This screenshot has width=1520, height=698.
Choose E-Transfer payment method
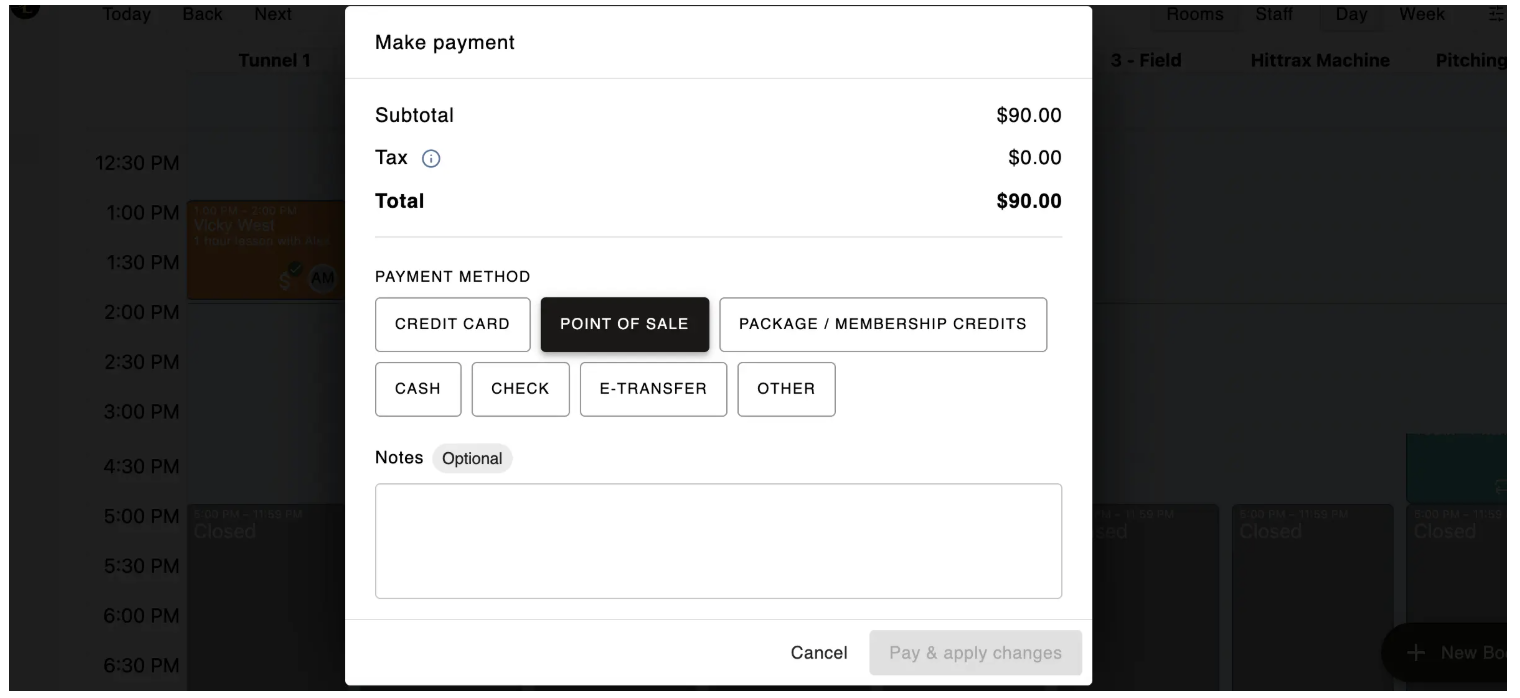tap(653, 389)
